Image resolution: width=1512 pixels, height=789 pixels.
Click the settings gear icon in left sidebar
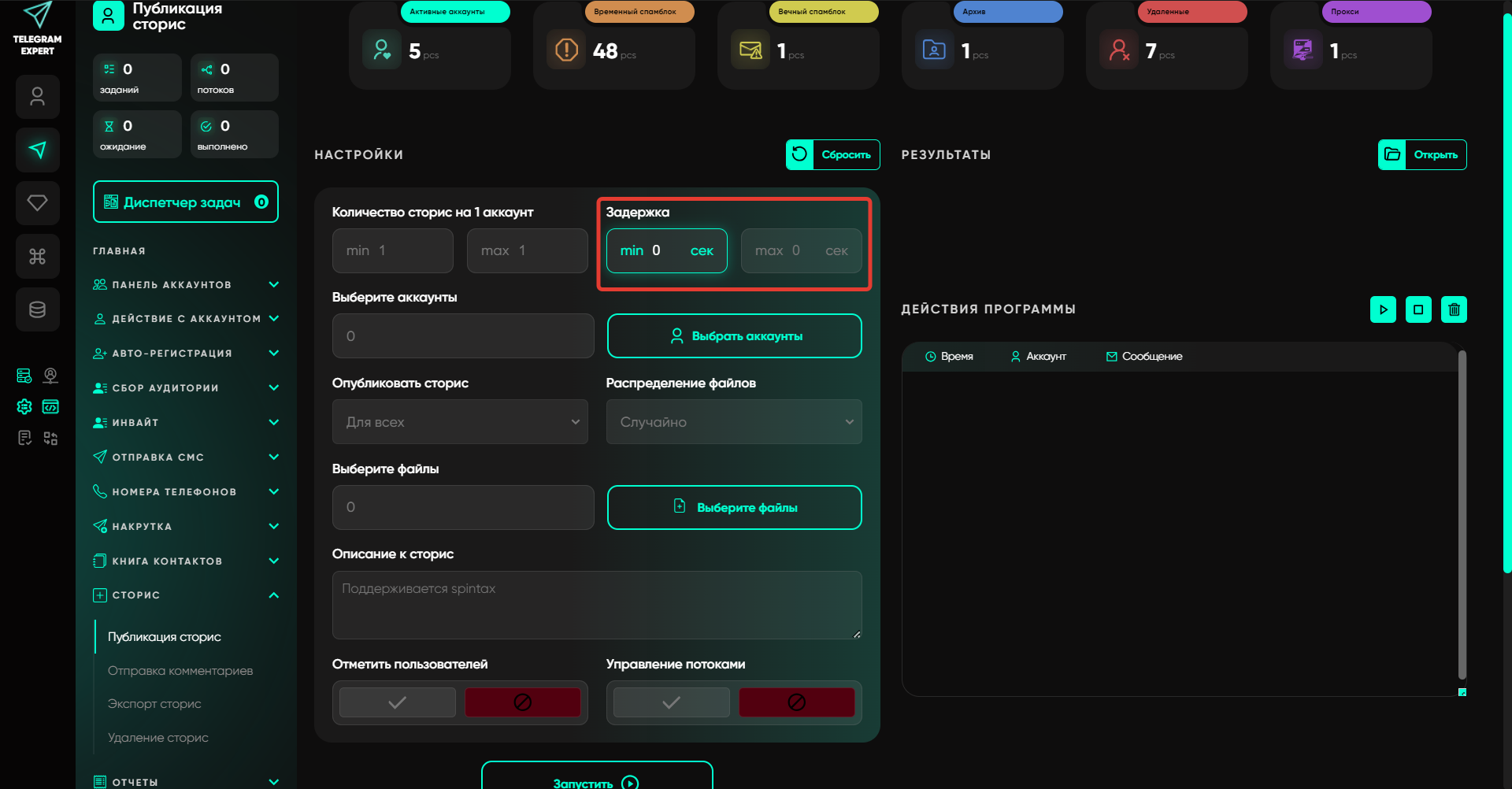[24, 406]
